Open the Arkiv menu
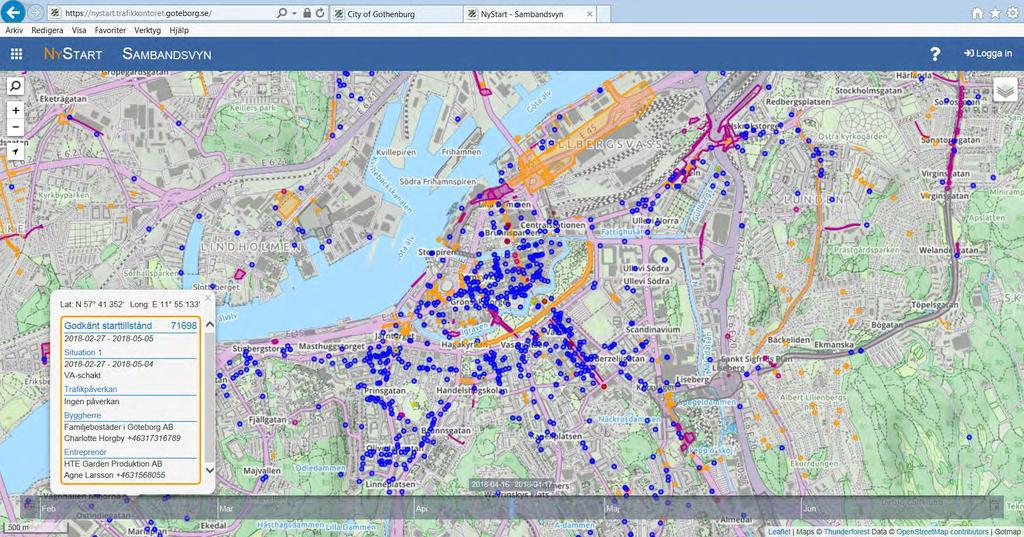The width and height of the screenshot is (1024, 537). pyautogui.click(x=14, y=30)
